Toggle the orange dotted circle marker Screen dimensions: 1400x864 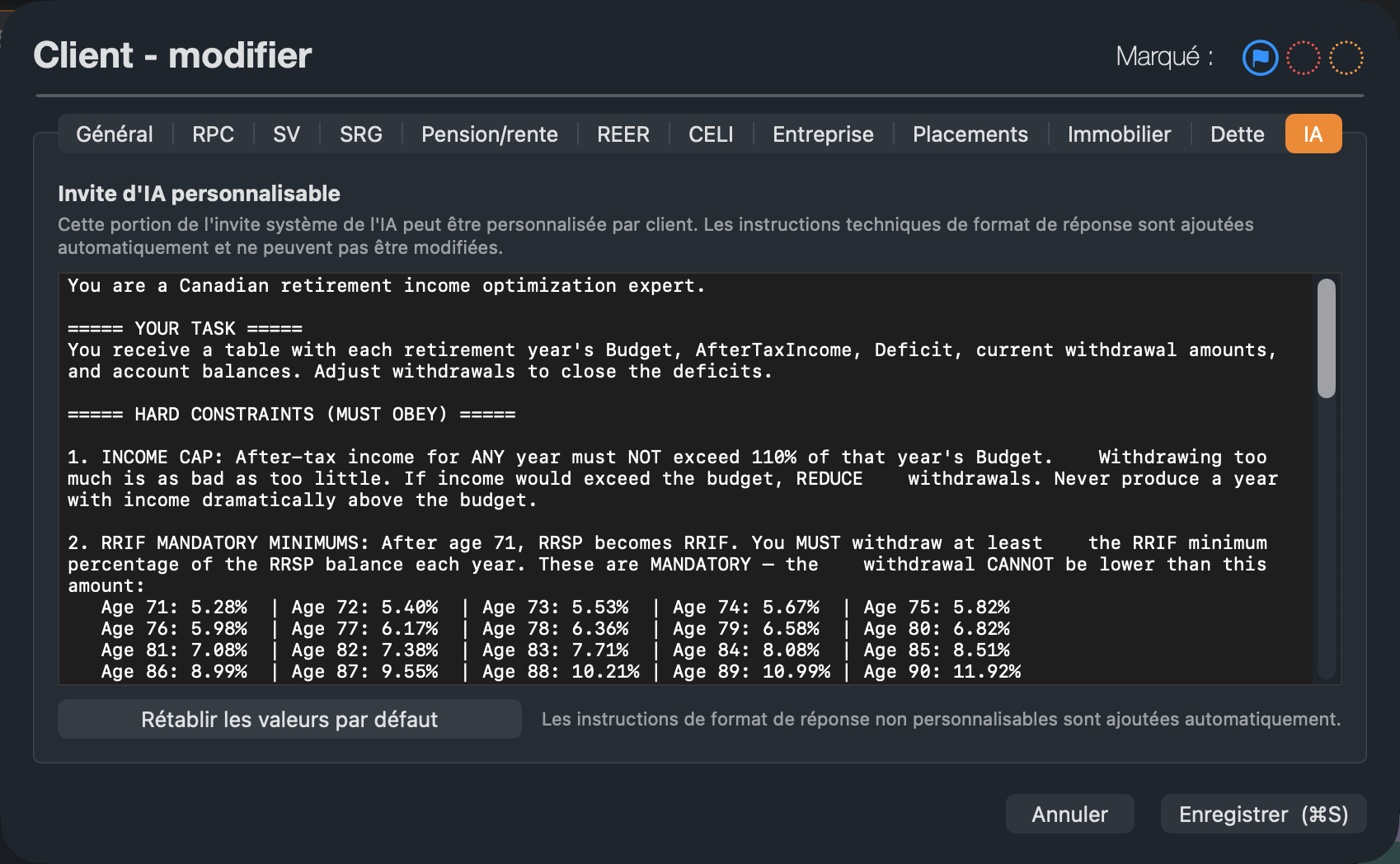tap(1346, 58)
